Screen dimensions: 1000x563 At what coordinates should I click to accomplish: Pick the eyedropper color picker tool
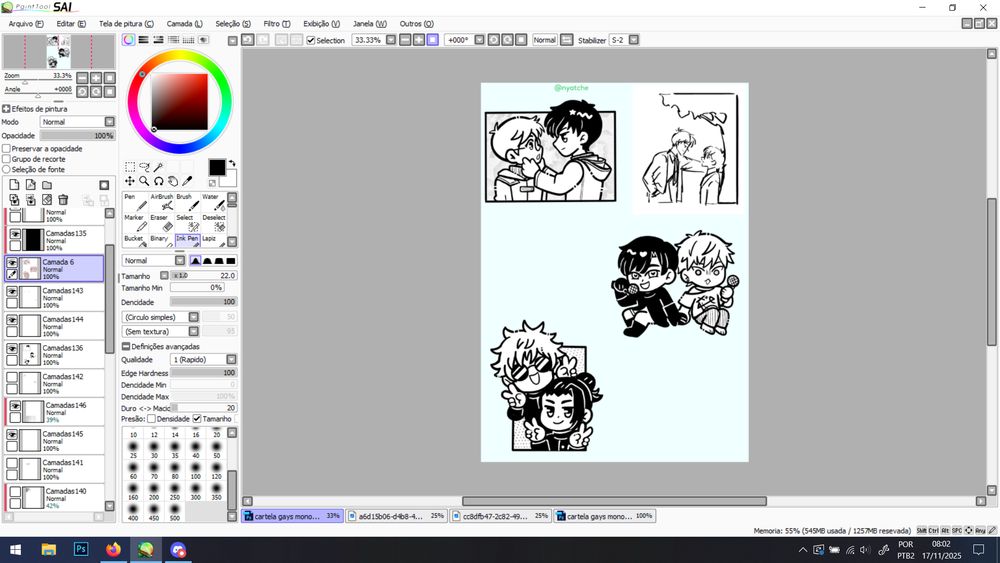187,181
